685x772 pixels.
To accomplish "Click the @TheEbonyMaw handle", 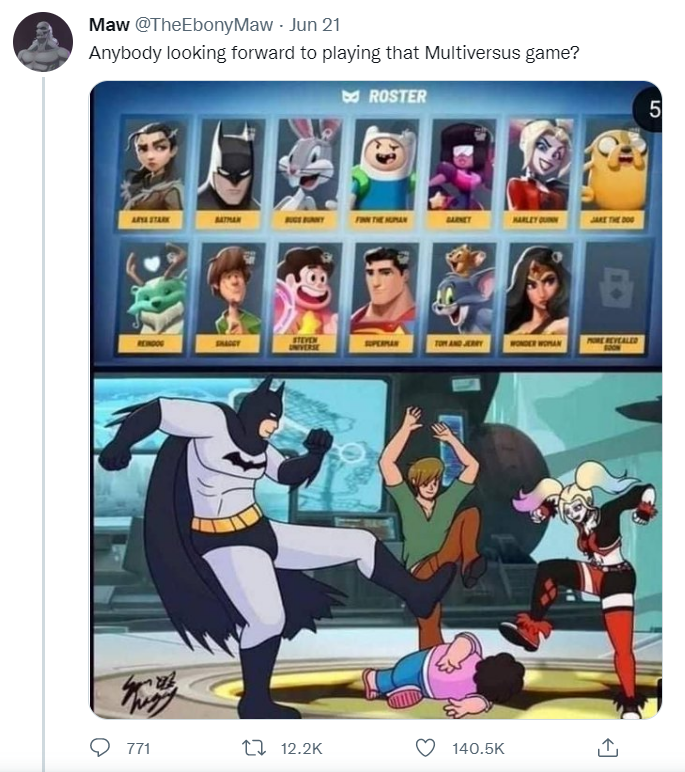I will 203,25.
